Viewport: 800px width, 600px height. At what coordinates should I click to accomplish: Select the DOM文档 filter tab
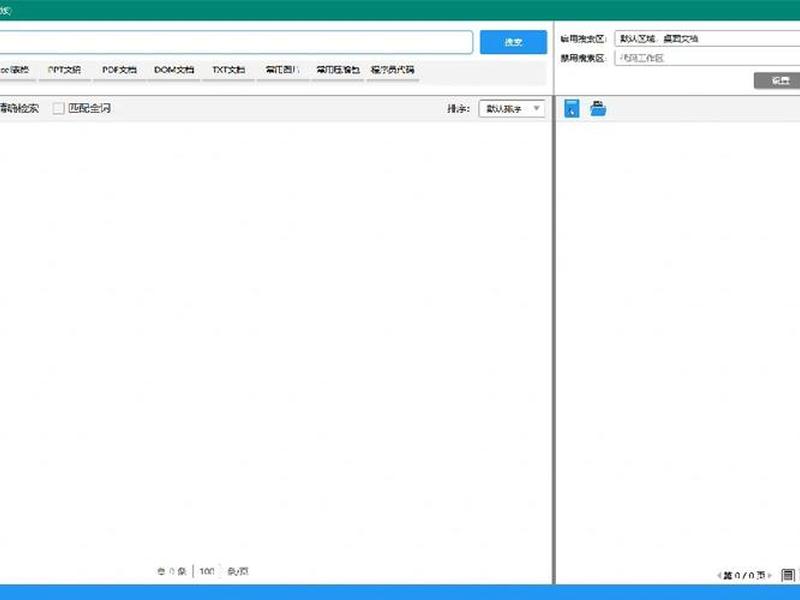point(174,70)
